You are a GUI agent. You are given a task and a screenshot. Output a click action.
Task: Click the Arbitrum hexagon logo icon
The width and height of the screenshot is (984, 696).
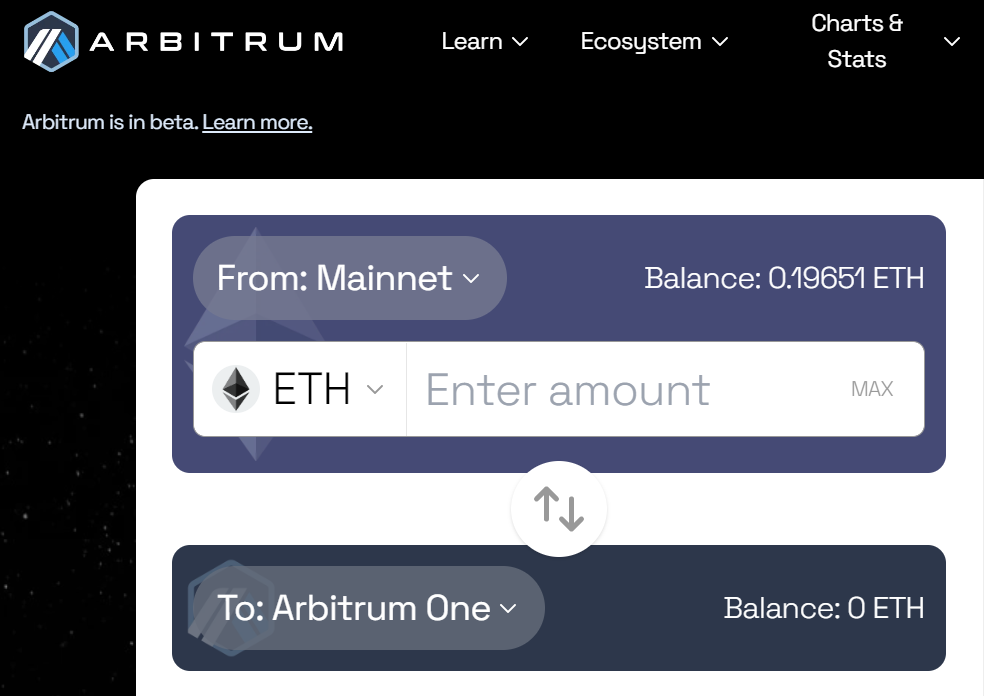[x=51, y=41]
